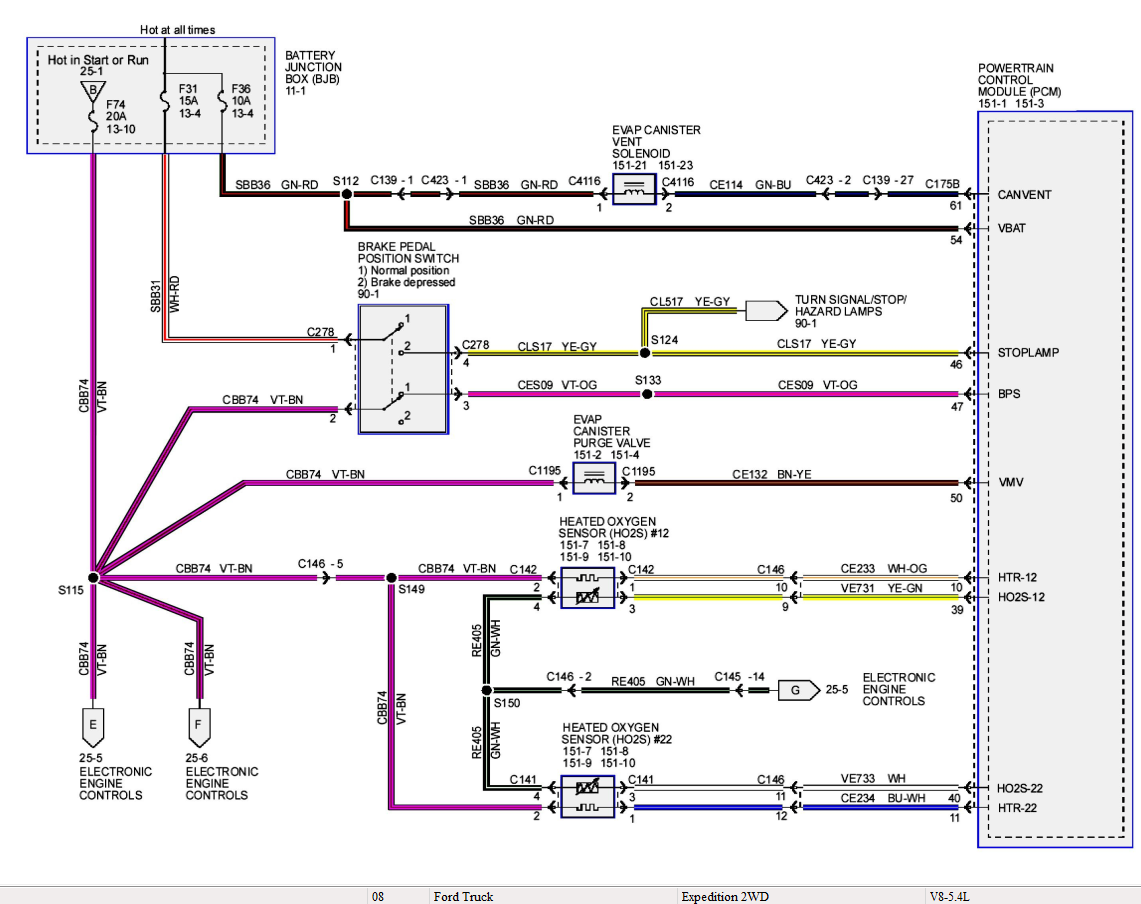Click the 'Hot at all times' label

click(x=178, y=30)
